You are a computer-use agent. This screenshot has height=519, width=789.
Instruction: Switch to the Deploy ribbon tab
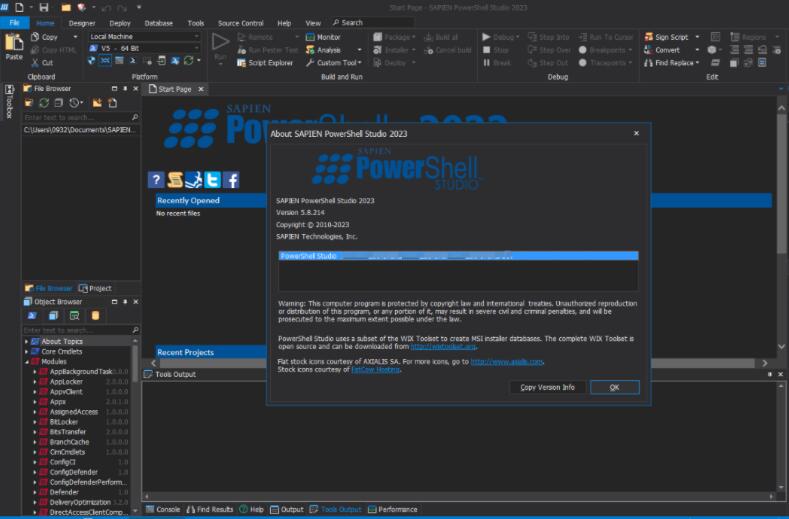click(120, 23)
